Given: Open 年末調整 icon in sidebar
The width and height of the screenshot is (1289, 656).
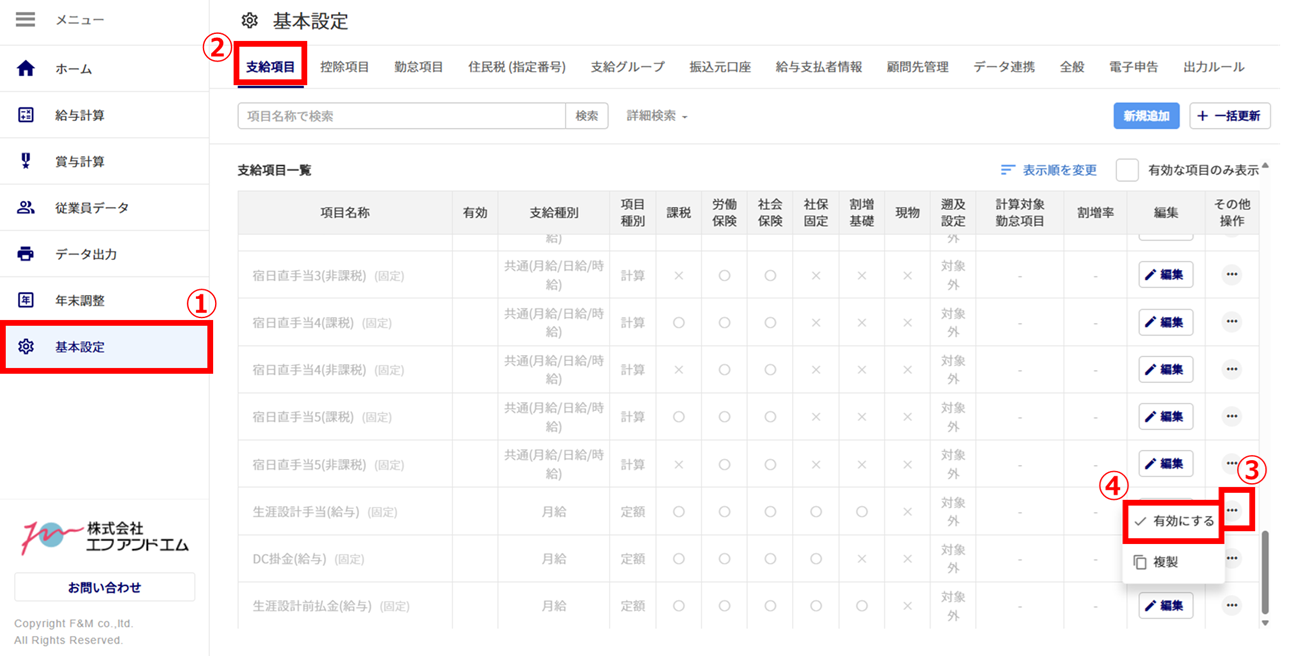Looking at the screenshot, I should (x=27, y=300).
